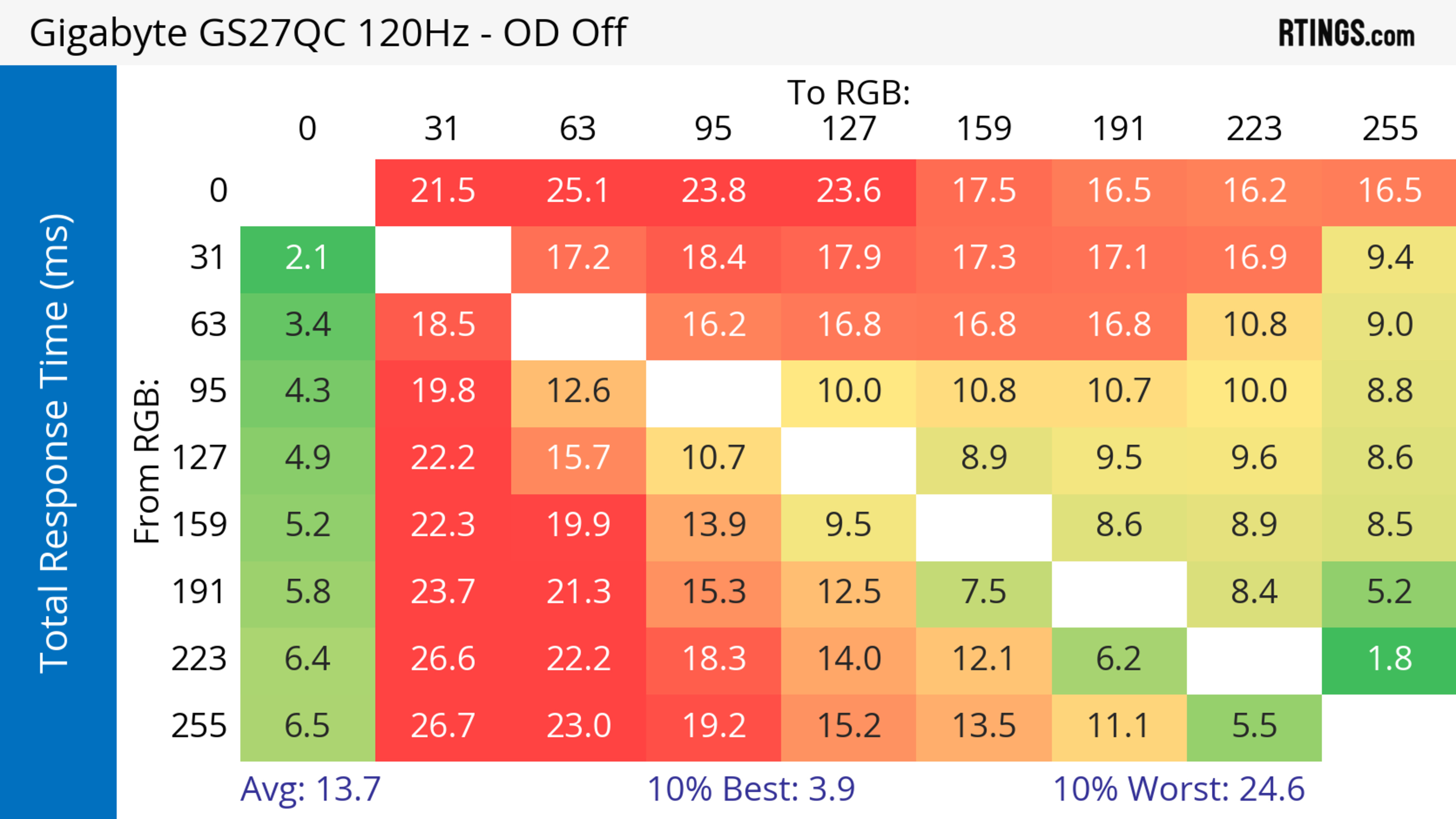The width and height of the screenshot is (1456, 819).
Task: Click the Gigabyte GS27QC 120Hz chart title
Action: coord(328,33)
